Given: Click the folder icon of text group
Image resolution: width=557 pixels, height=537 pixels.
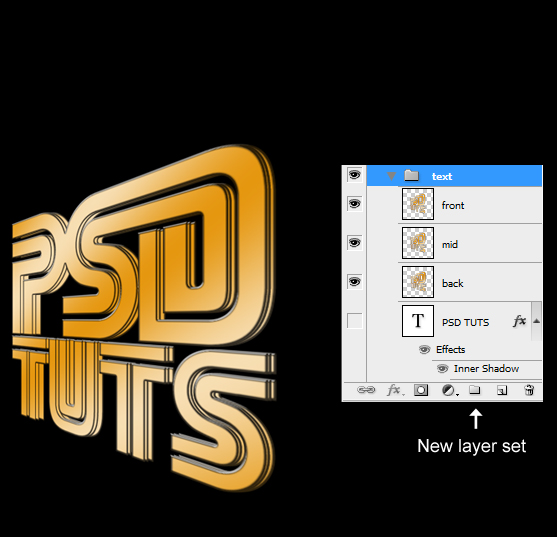Looking at the screenshot, I should click(x=411, y=175).
